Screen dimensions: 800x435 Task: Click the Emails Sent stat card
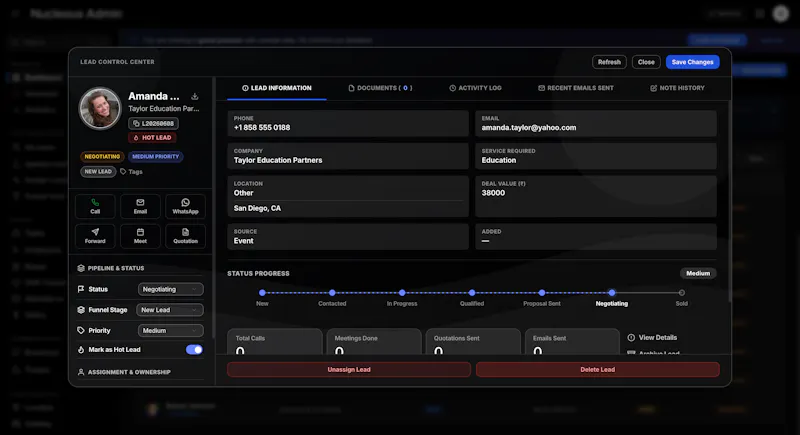(572, 342)
